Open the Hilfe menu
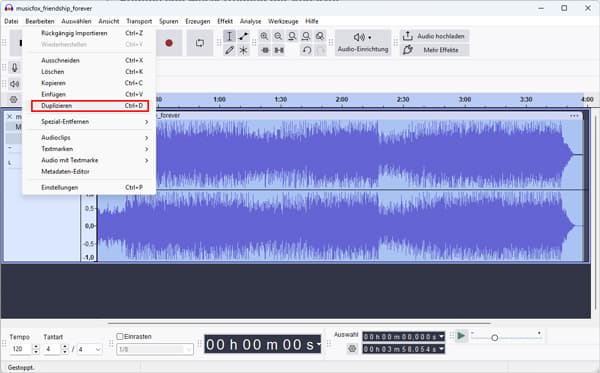This screenshot has height=373, width=600. [311, 21]
